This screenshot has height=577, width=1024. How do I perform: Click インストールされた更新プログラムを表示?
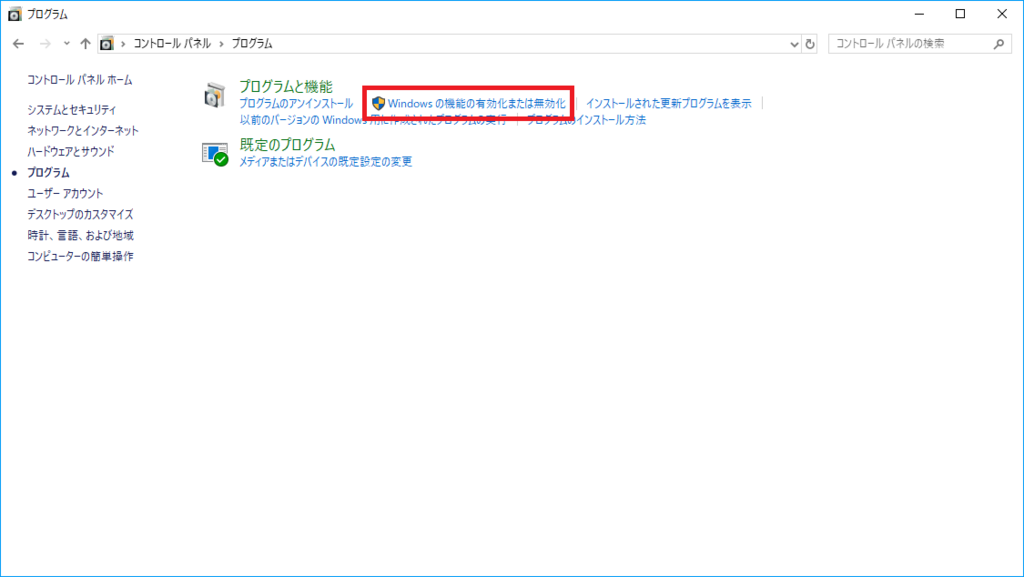tap(669, 103)
